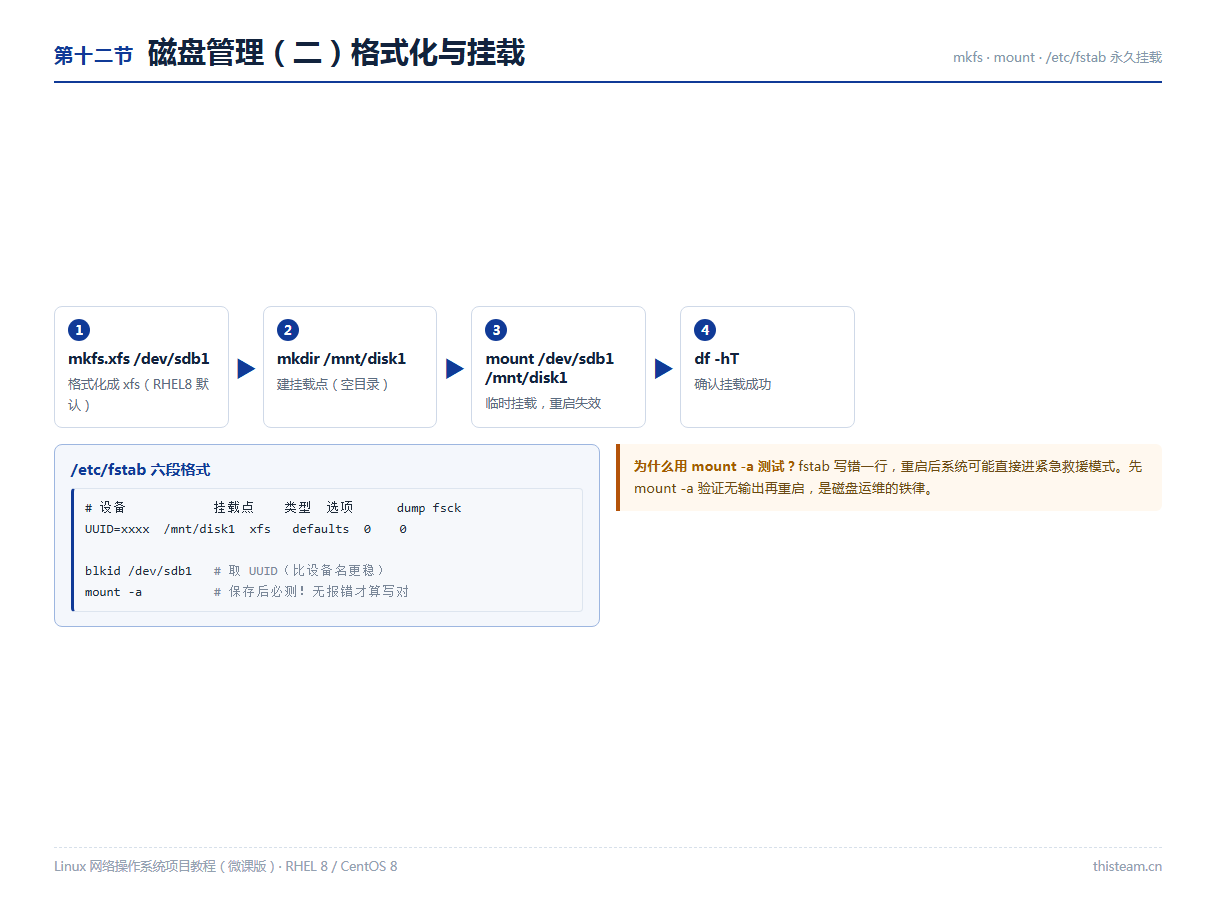The height and width of the screenshot is (900, 1216).
Task: Click the 磁盘管理（二）格式化与挂载 title
Action: coord(336,53)
